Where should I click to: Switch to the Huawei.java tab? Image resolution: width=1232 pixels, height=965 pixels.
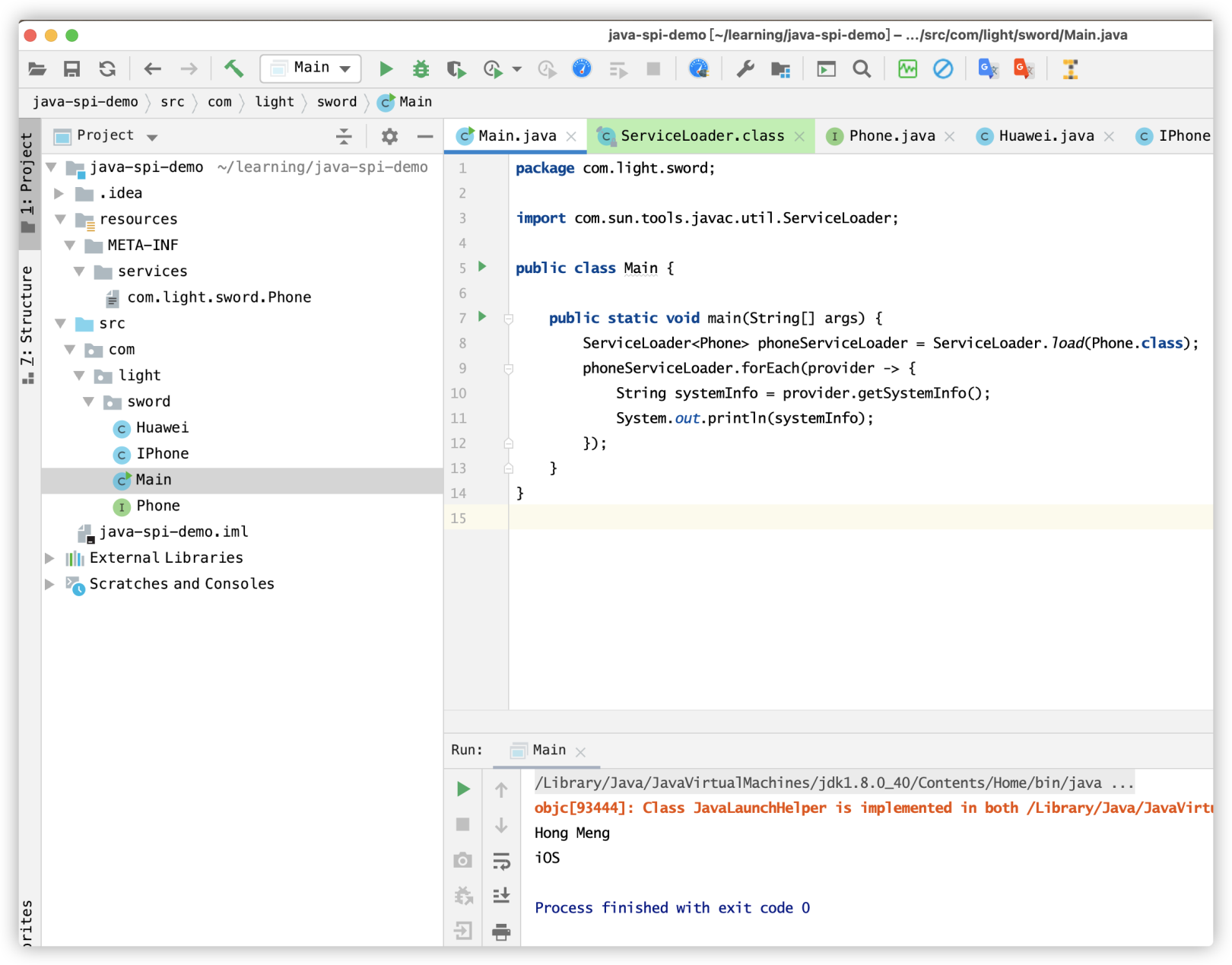pos(1046,136)
